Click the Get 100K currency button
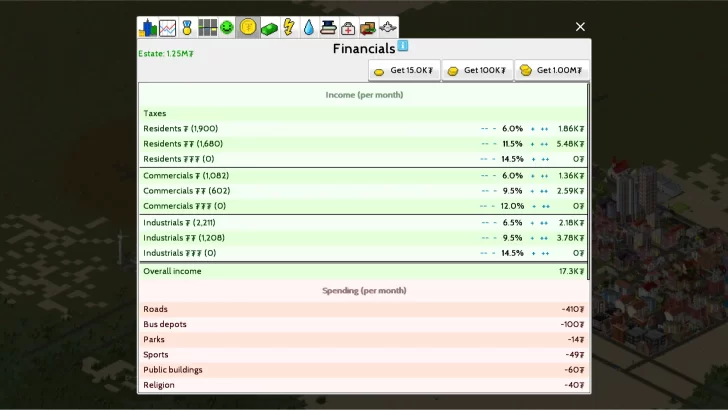Image resolution: width=728 pixels, height=410 pixels. click(x=477, y=70)
